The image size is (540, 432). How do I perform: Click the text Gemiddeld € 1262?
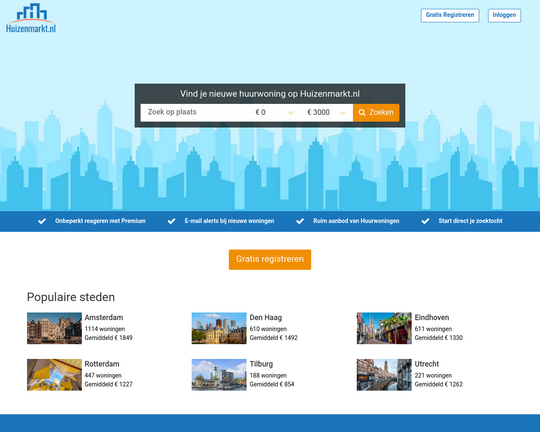438,384
